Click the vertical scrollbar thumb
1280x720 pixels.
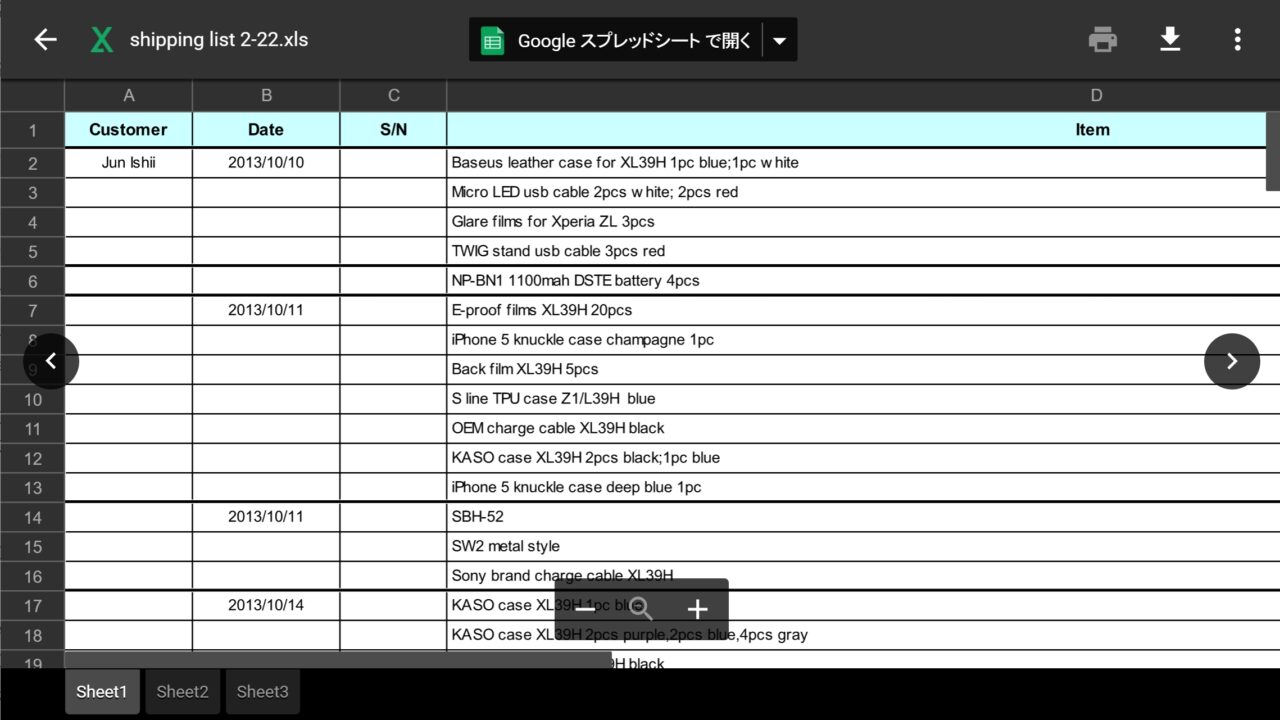1272,150
